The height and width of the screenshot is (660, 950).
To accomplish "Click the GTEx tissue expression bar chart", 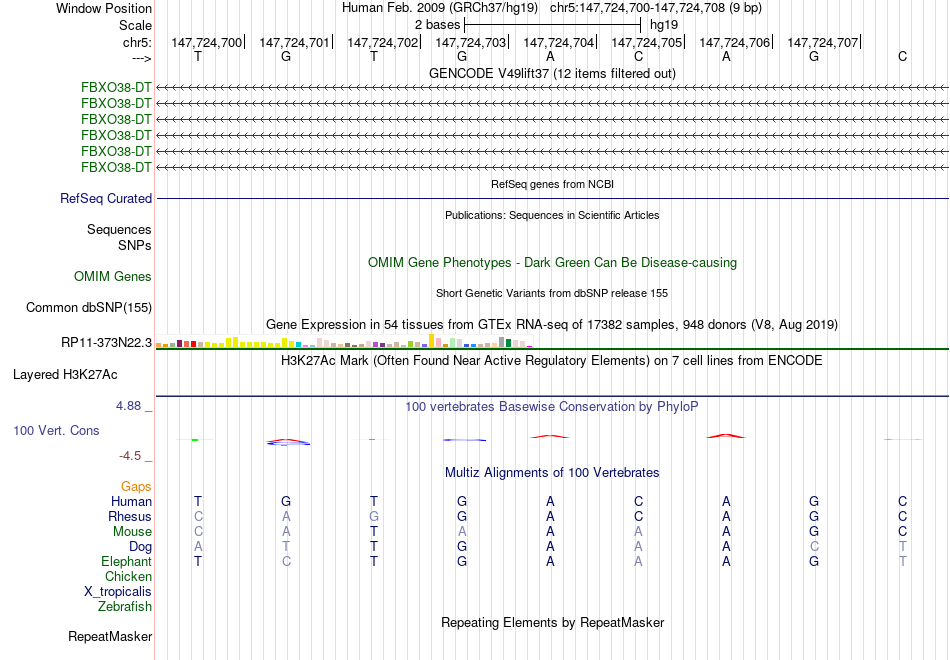I will [x=344, y=341].
